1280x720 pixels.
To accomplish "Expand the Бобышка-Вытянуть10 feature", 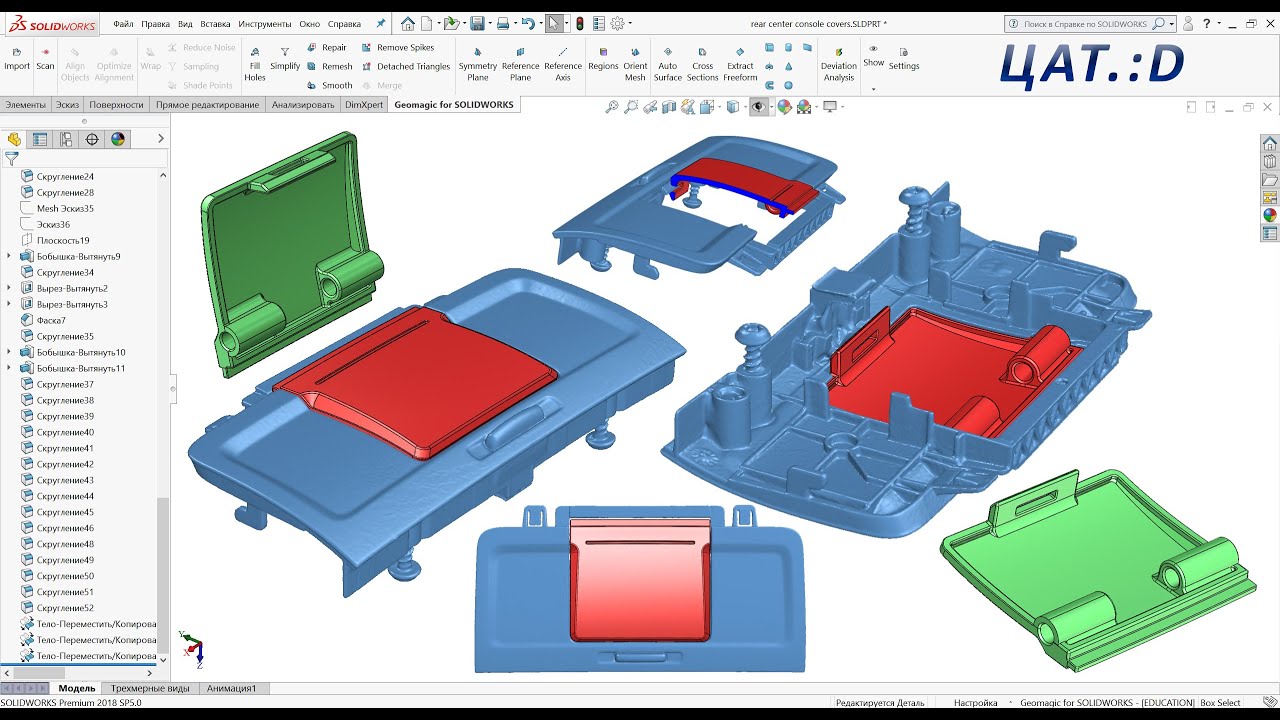I will tap(9, 352).
